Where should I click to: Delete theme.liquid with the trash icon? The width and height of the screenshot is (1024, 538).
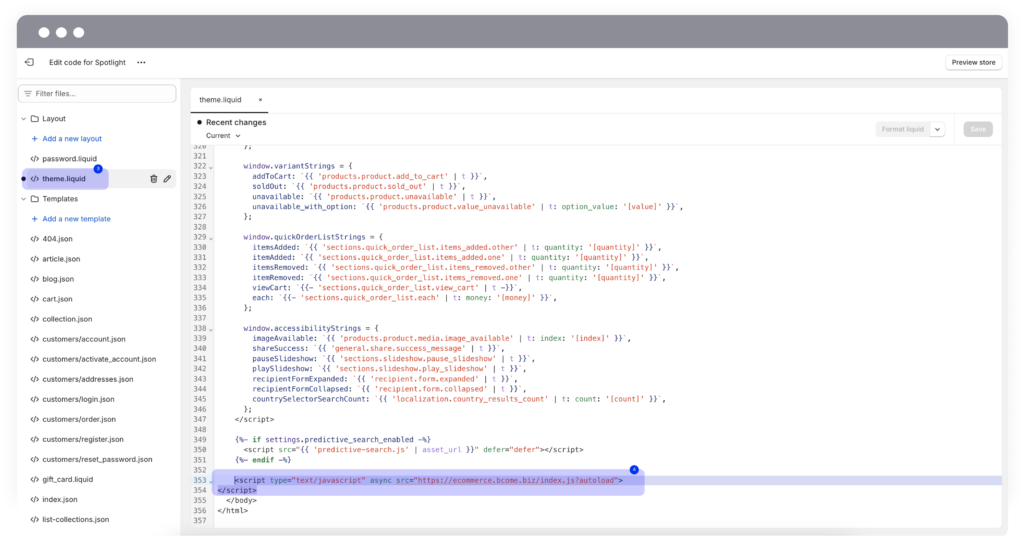pos(153,179)
